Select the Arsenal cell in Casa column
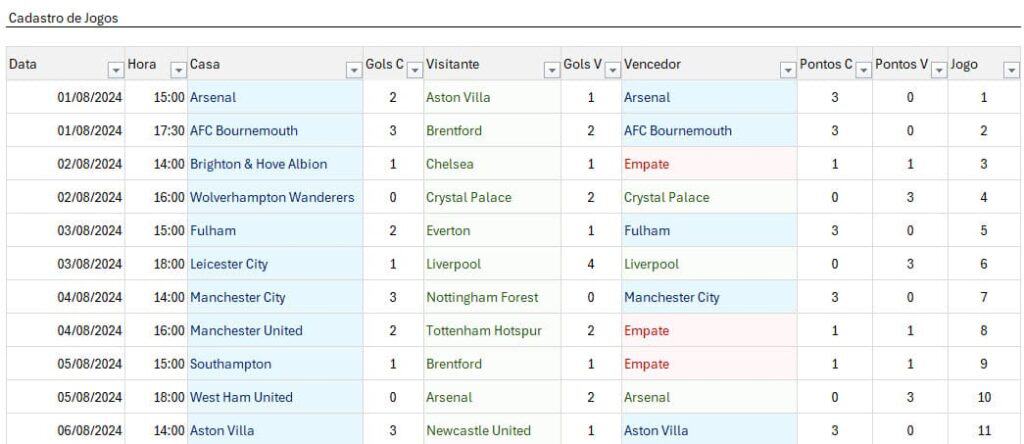Screen dimensions: 1024x444 point(275,97)
